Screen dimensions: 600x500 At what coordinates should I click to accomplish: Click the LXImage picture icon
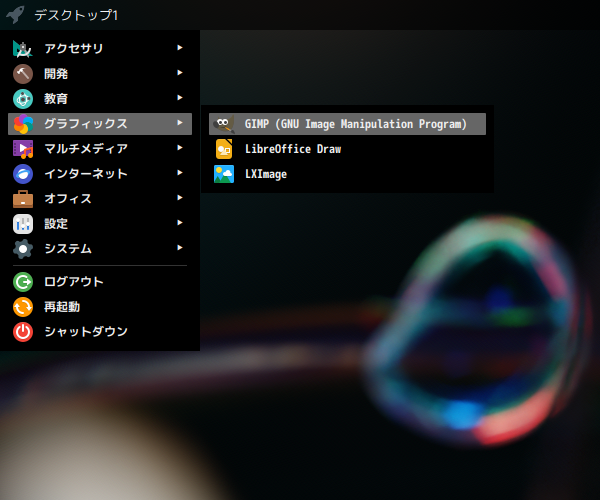(224, 174)
